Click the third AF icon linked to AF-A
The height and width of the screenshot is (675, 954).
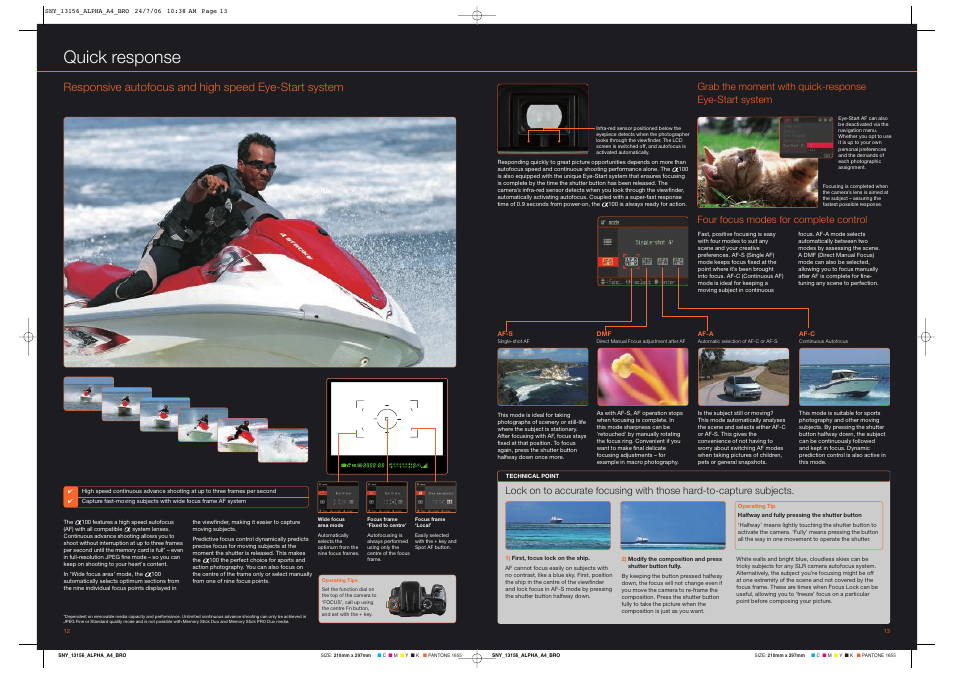pyautogui.click(x=663, y=261)
